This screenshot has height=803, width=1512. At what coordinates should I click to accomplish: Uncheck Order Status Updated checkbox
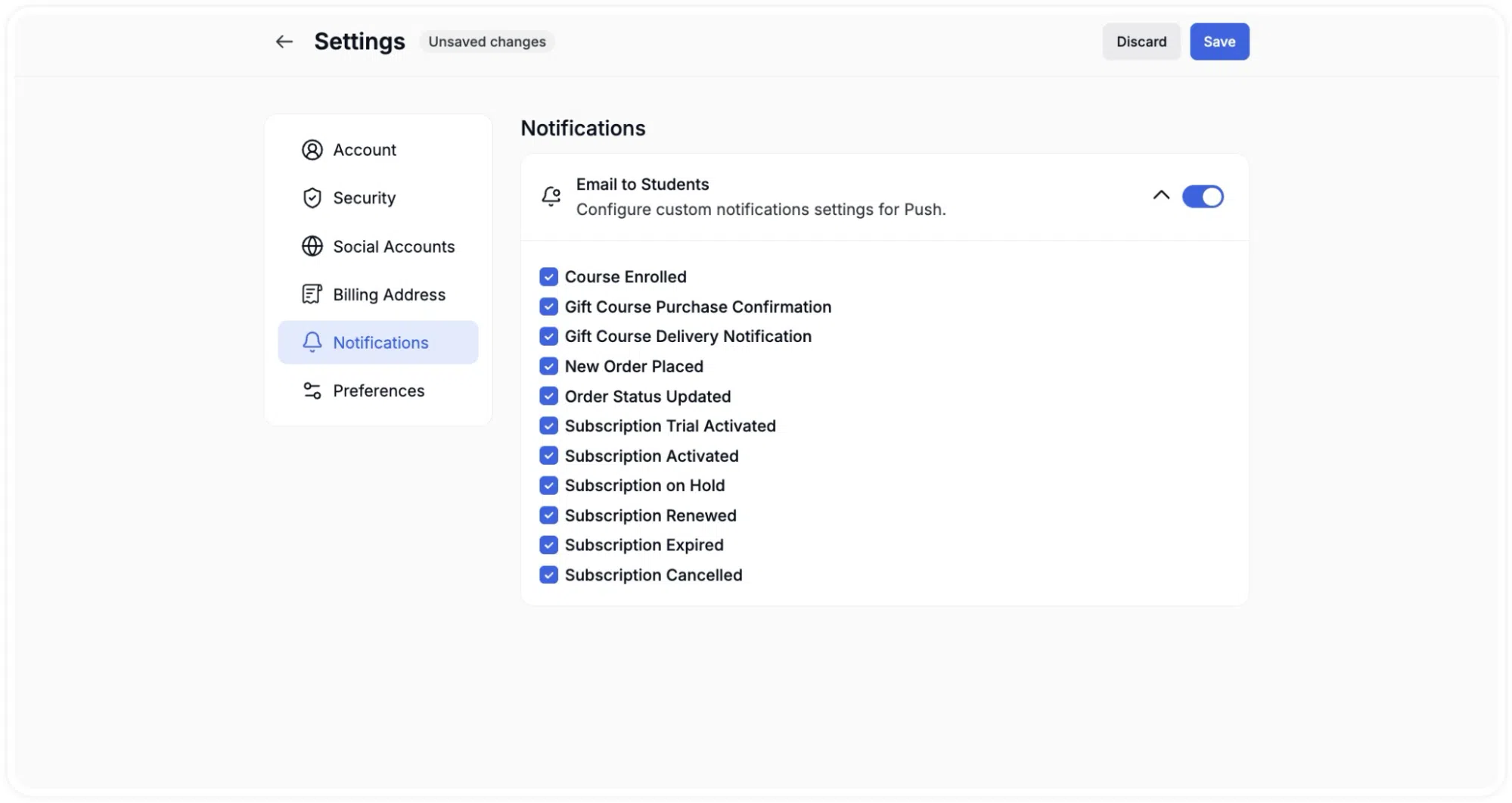tap(548, 396)
